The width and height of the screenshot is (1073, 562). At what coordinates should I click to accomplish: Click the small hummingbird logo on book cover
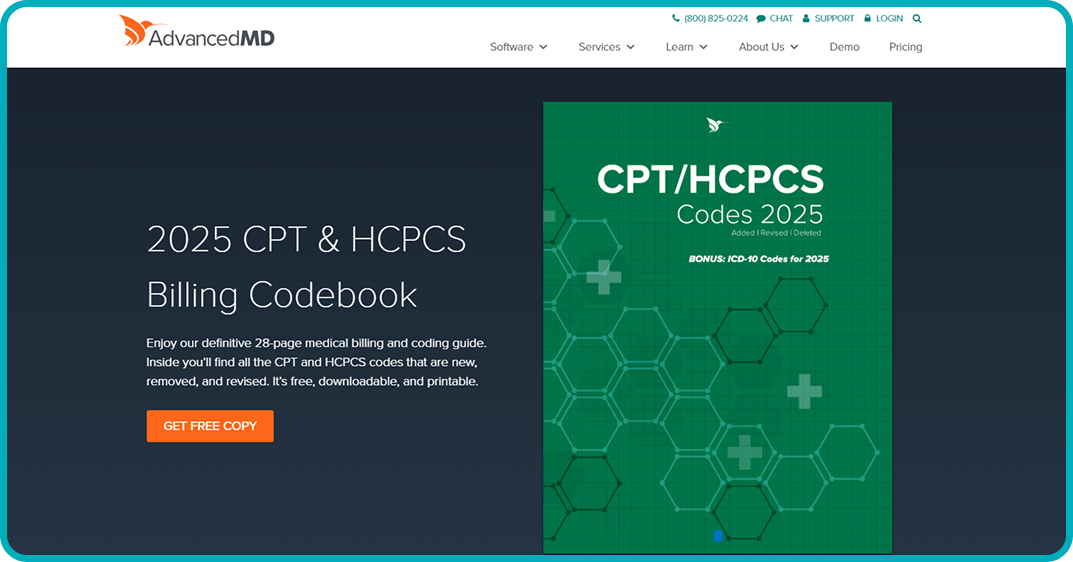tap(716, 125)
